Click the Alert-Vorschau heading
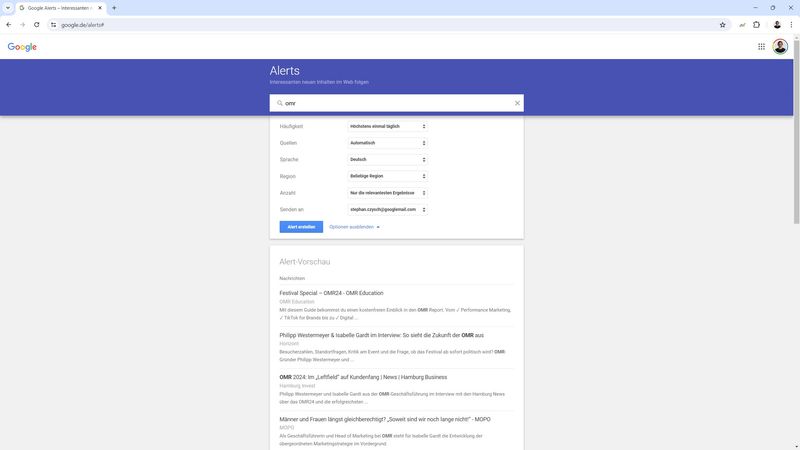 pyautogui.click(x=305, y=262)
